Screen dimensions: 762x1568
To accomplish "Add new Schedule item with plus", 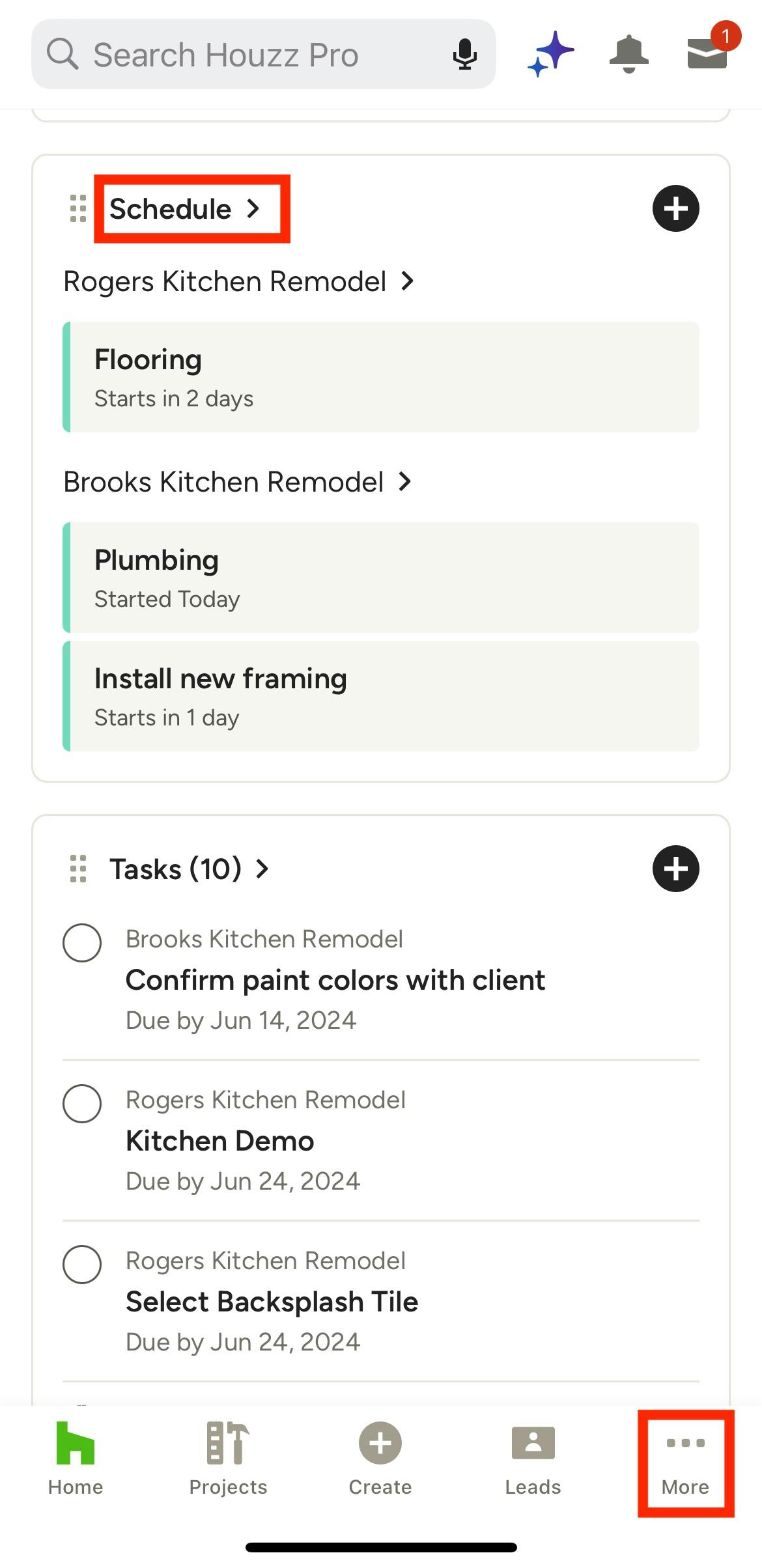I will click(675, 208).
